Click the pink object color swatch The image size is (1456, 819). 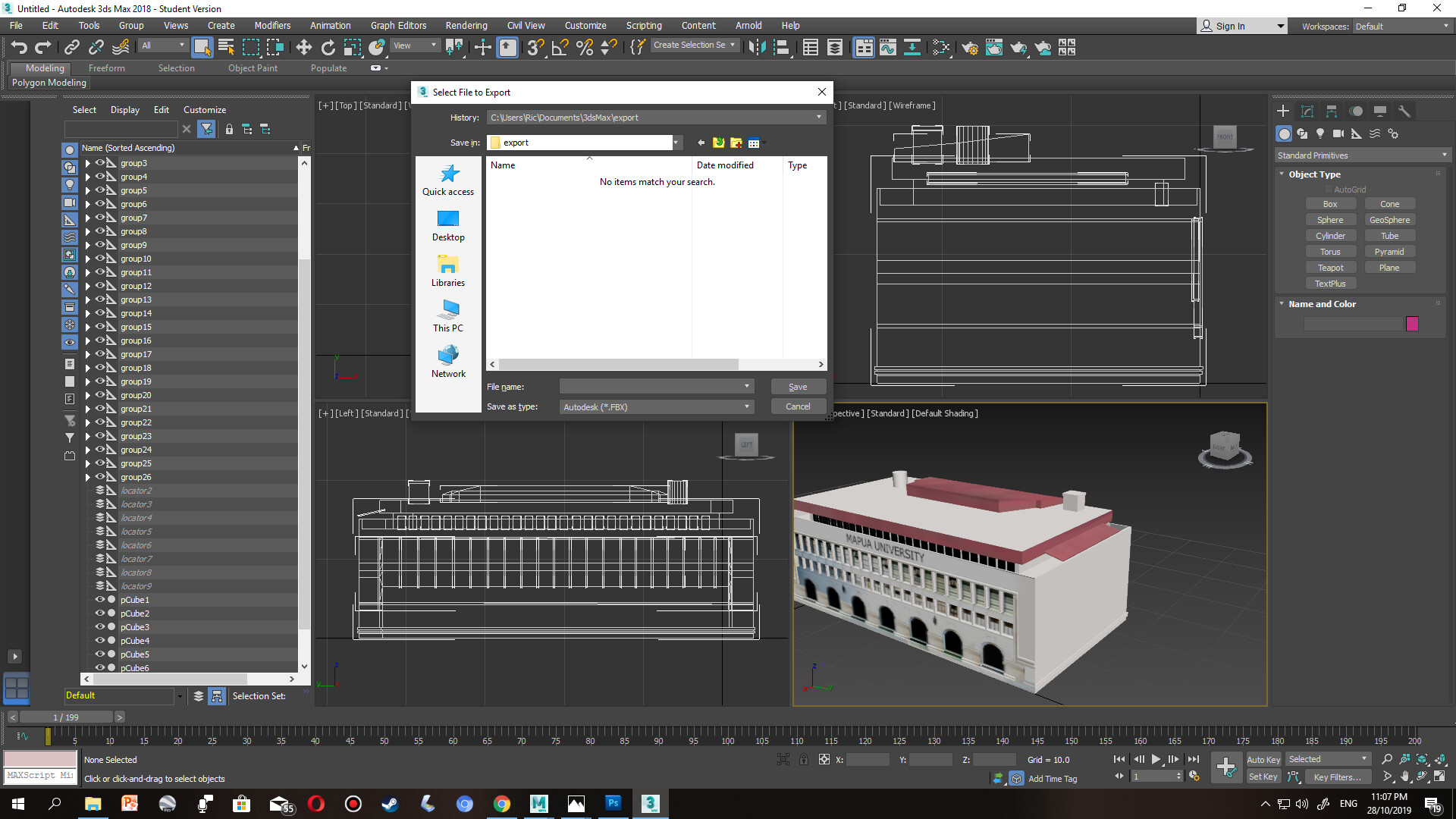(x=1412, y=324)
